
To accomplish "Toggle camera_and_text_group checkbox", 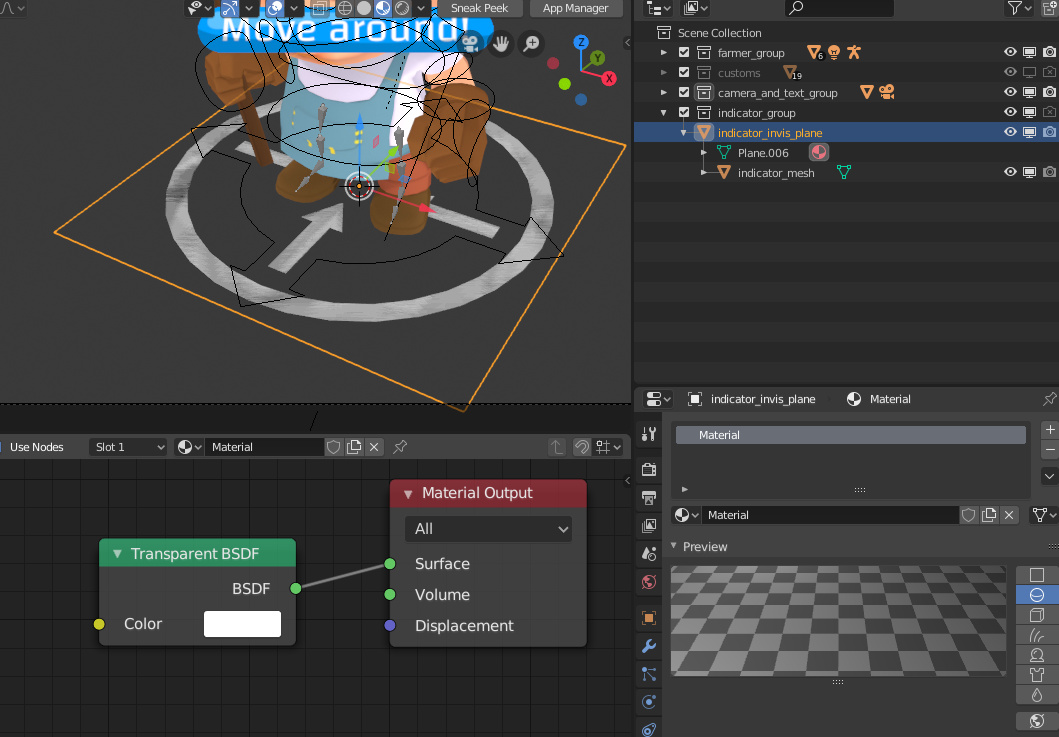I will click(x=684, y=93).
